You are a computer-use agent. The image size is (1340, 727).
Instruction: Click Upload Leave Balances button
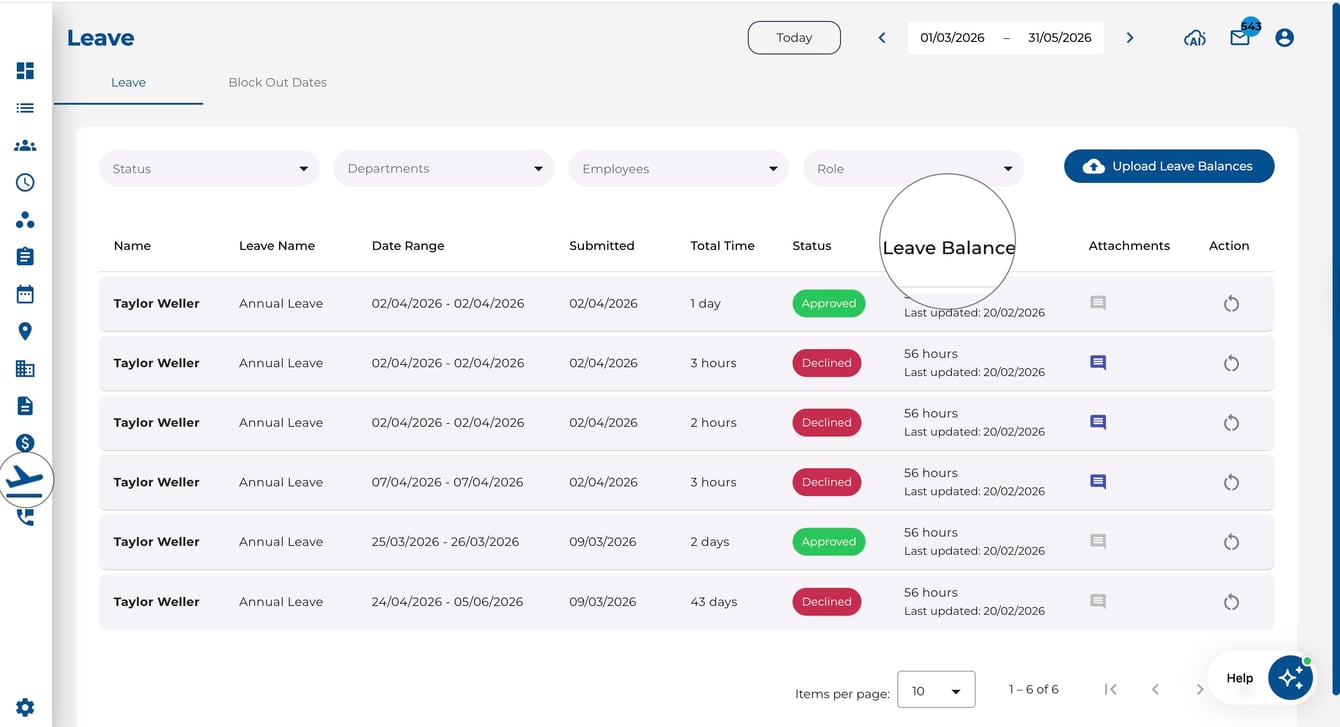point(1169,166)
